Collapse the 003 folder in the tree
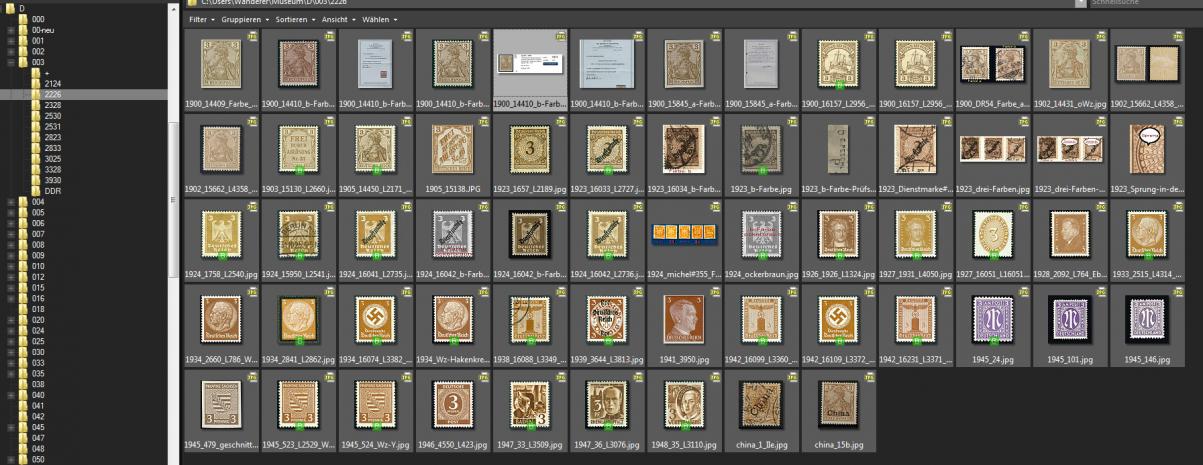The width and height of the screenshot is (1203, 465). tap(11, 61)
